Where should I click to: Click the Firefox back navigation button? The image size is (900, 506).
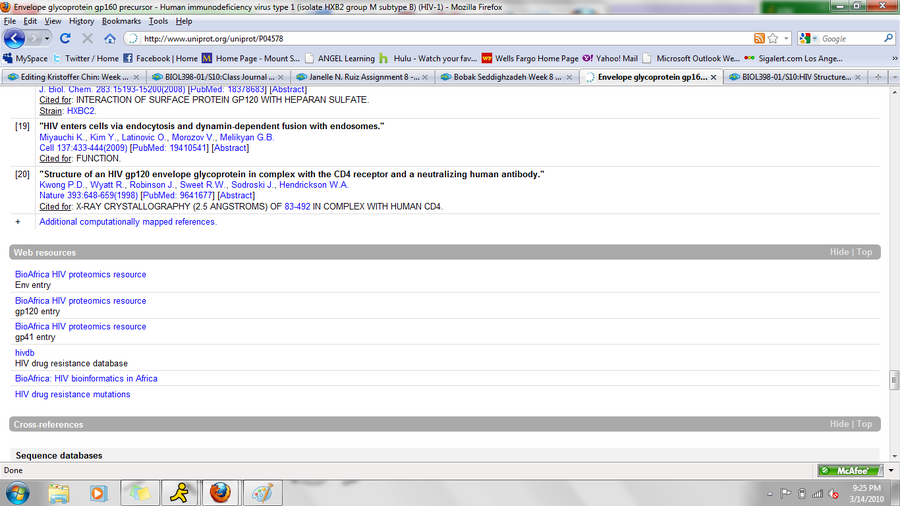tap(15, 38)
